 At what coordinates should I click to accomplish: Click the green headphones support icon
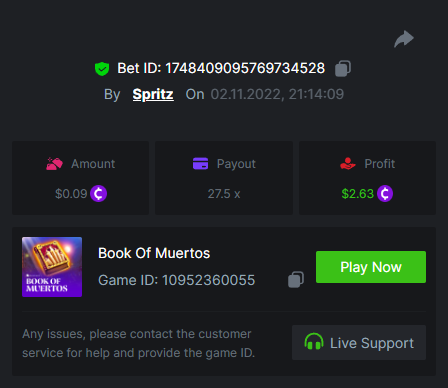pos(314,342)
